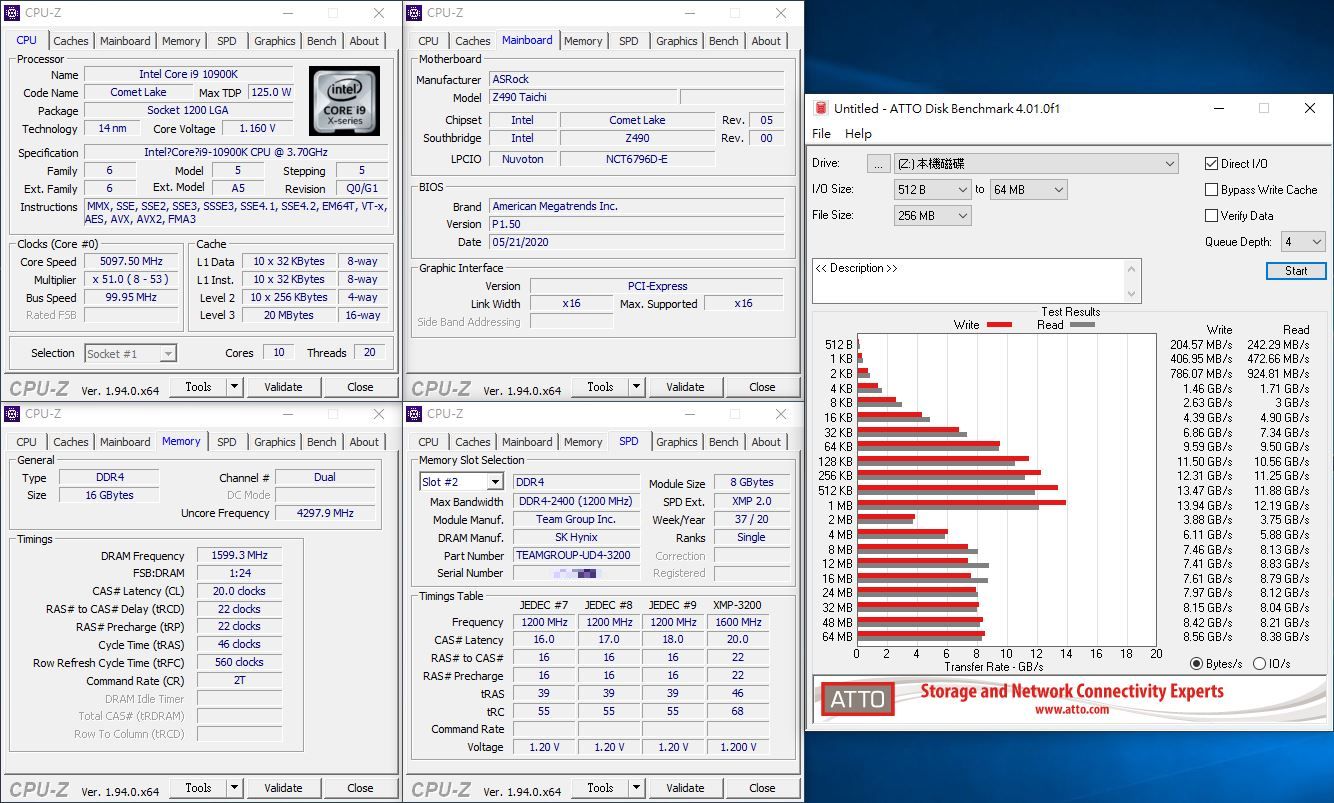Screen dimensions: 1334x803
Task: Open the File menu in ATTO
Action: tap(821, 134)
